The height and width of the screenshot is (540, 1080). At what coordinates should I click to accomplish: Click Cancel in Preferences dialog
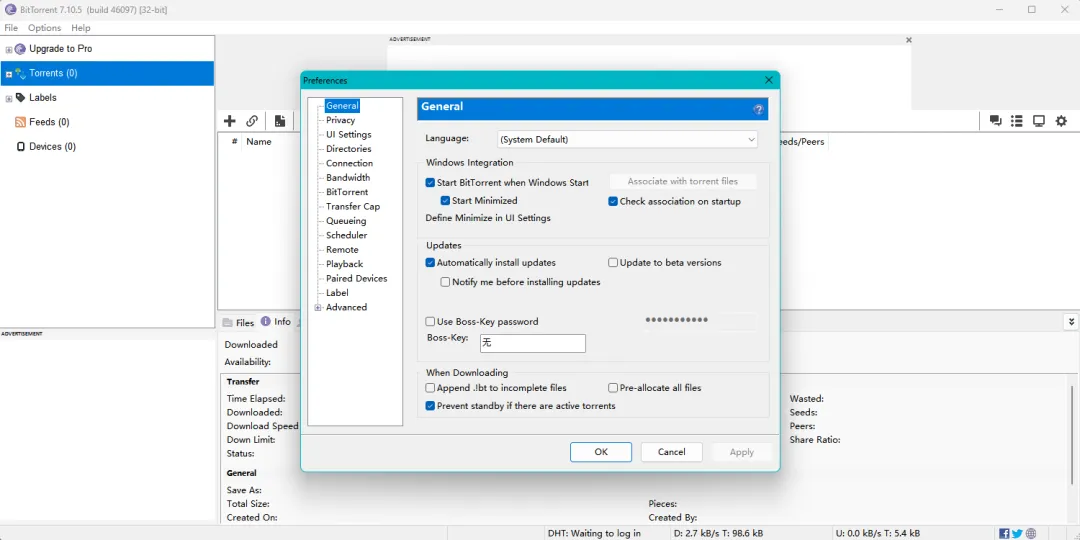click(x=672, y=452)
